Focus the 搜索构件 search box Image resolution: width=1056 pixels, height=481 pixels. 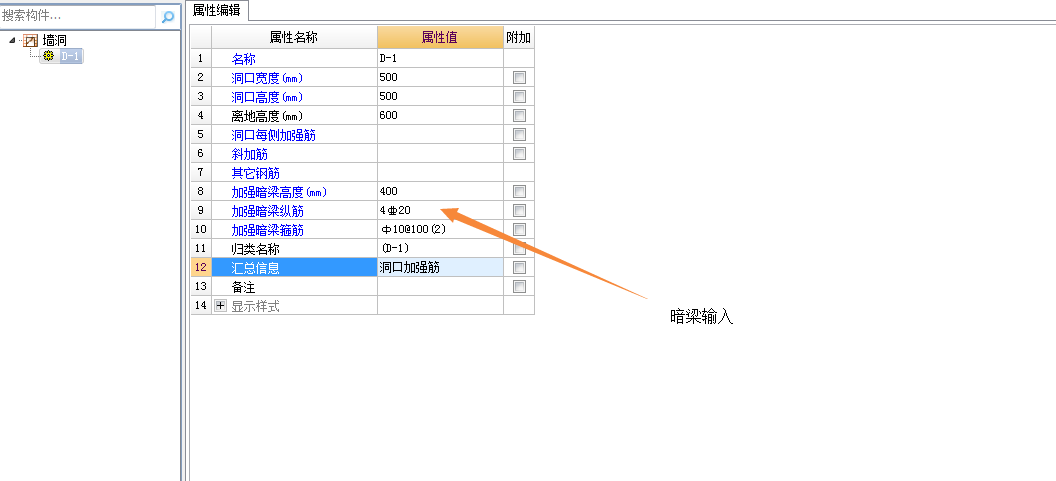(x=77, y=15)
